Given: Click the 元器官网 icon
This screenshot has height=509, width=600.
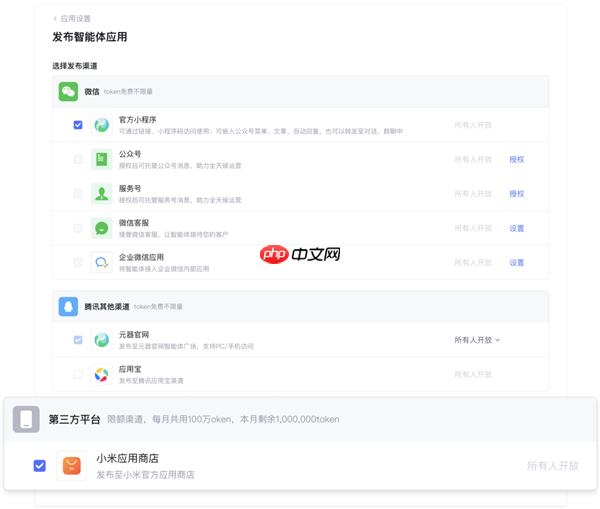Looking at the screenshot, I should [x=101, y=340].
